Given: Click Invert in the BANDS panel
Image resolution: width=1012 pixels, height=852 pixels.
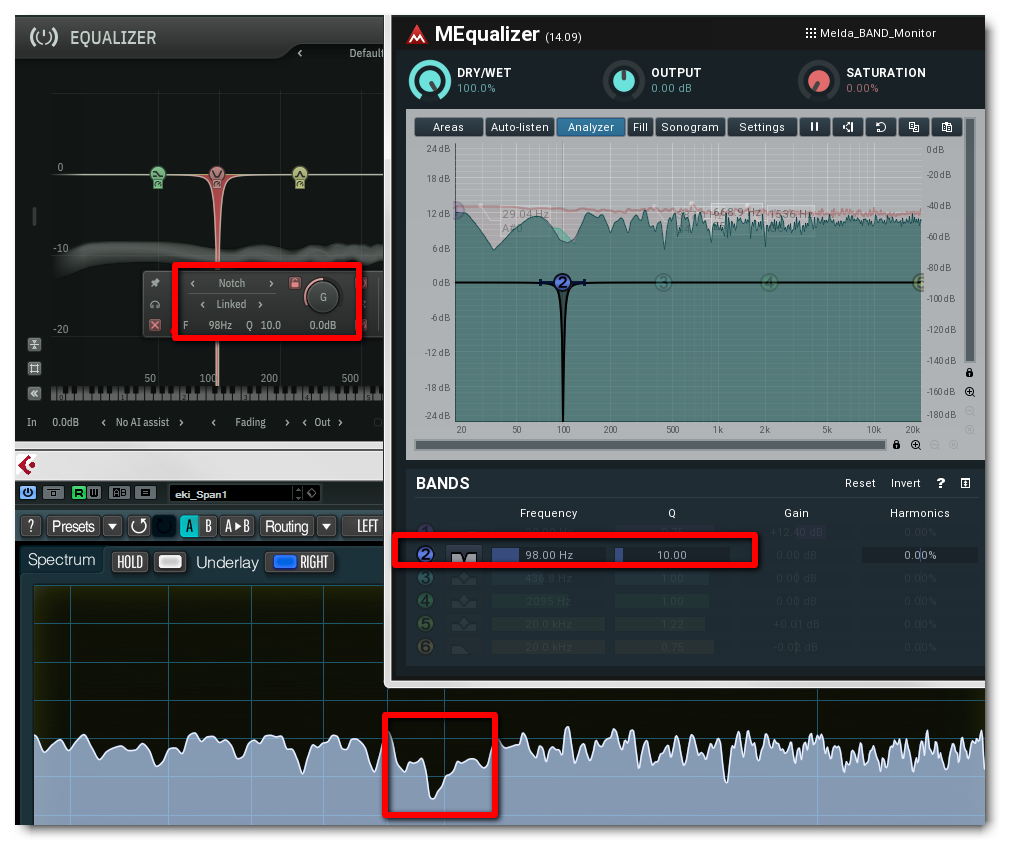Looking at the screenshot, I should (x=906, y=483).
